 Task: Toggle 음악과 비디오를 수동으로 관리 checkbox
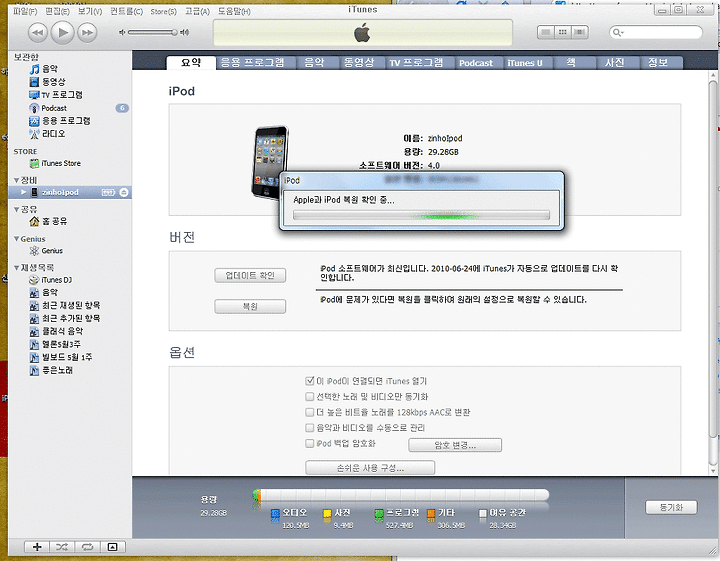pos(310,427)
